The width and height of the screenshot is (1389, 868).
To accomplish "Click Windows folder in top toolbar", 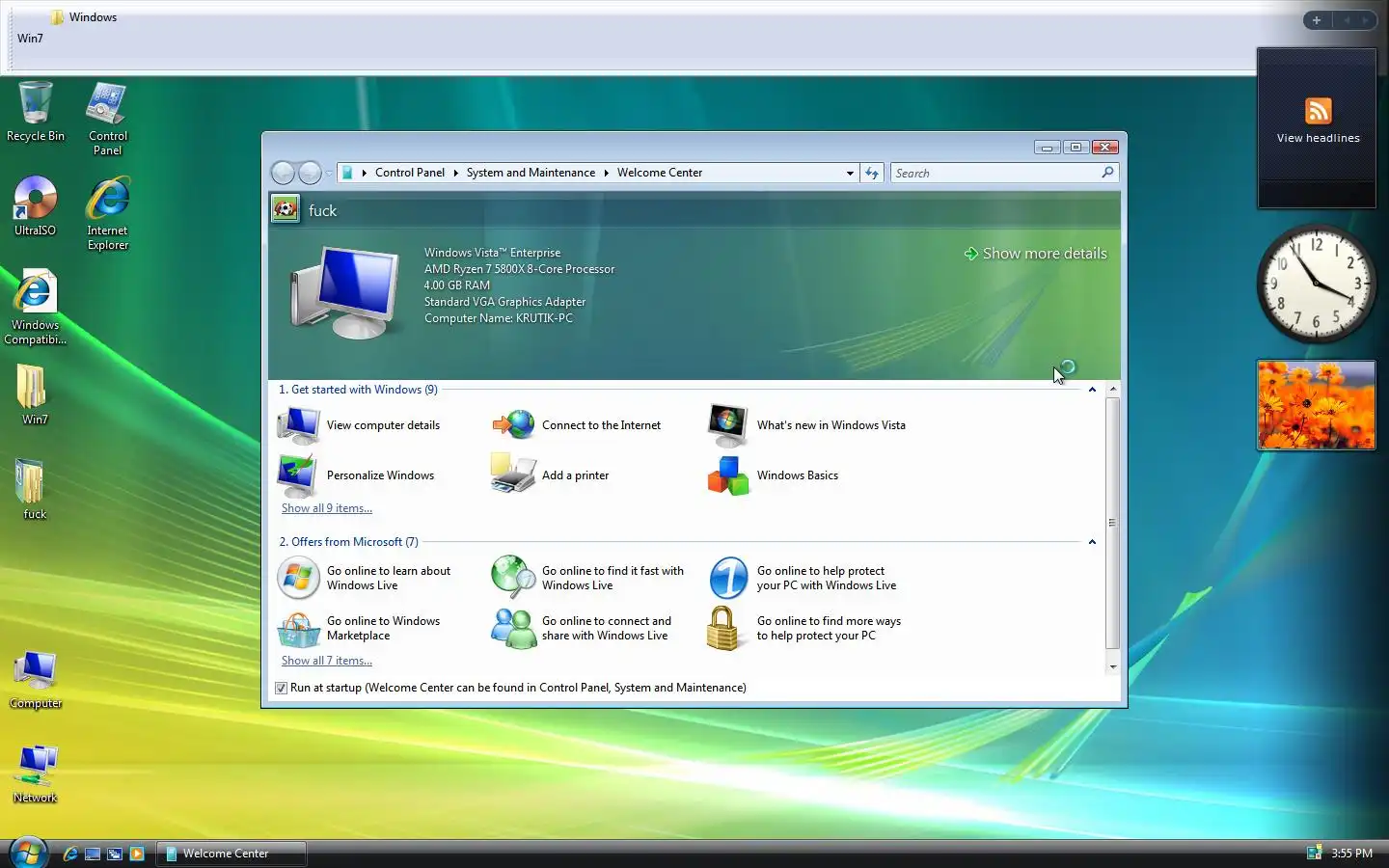I will click(x=84, y=17).
